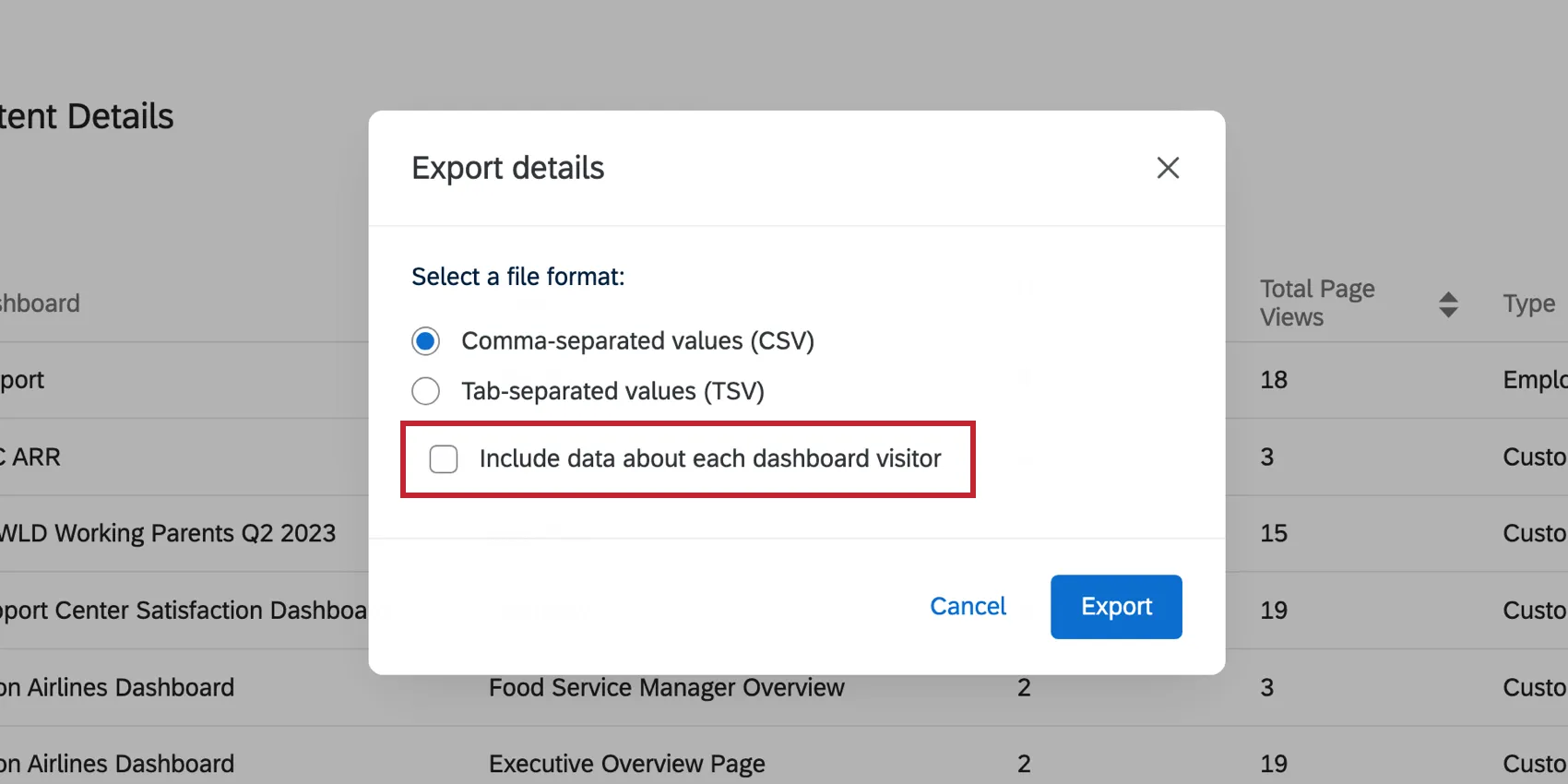1568x784 pixels.
Task: Enable Include data about each dashboard visitor
Action: pyautogui.click(x=444, y=458)
